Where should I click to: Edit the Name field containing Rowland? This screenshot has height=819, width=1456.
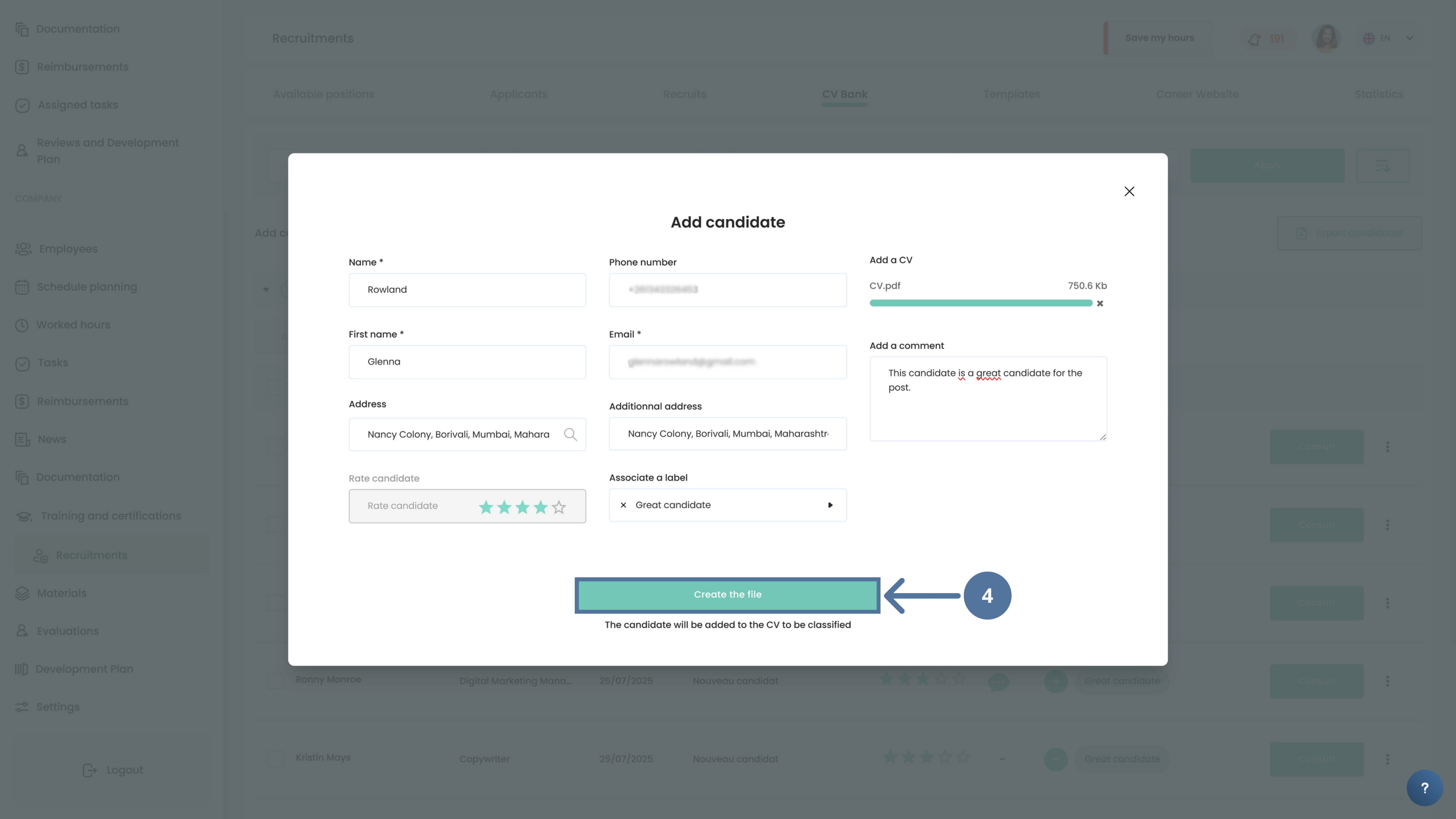(467, 290)
